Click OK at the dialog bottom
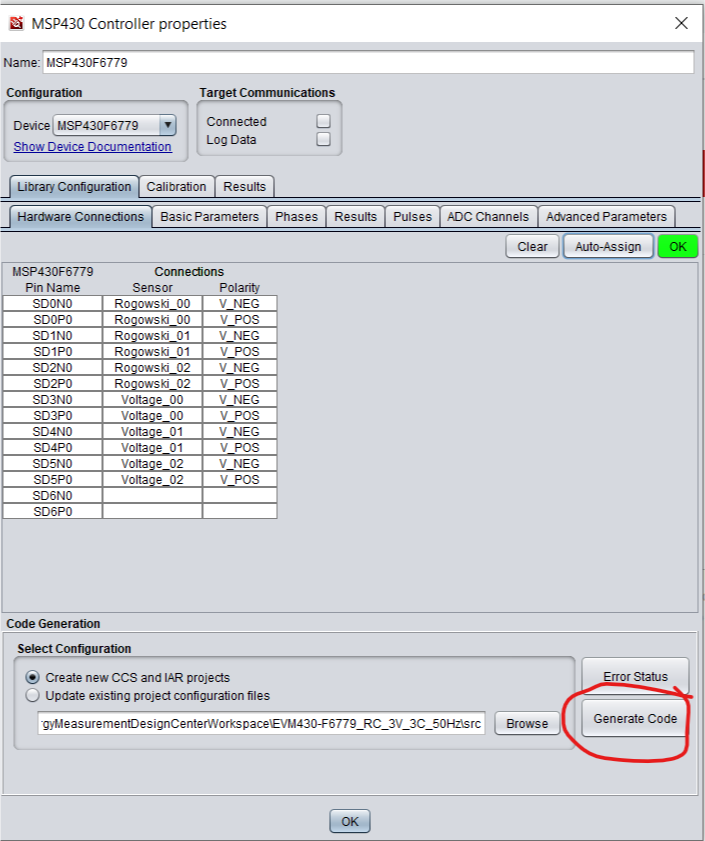 (x=350, y=821)
